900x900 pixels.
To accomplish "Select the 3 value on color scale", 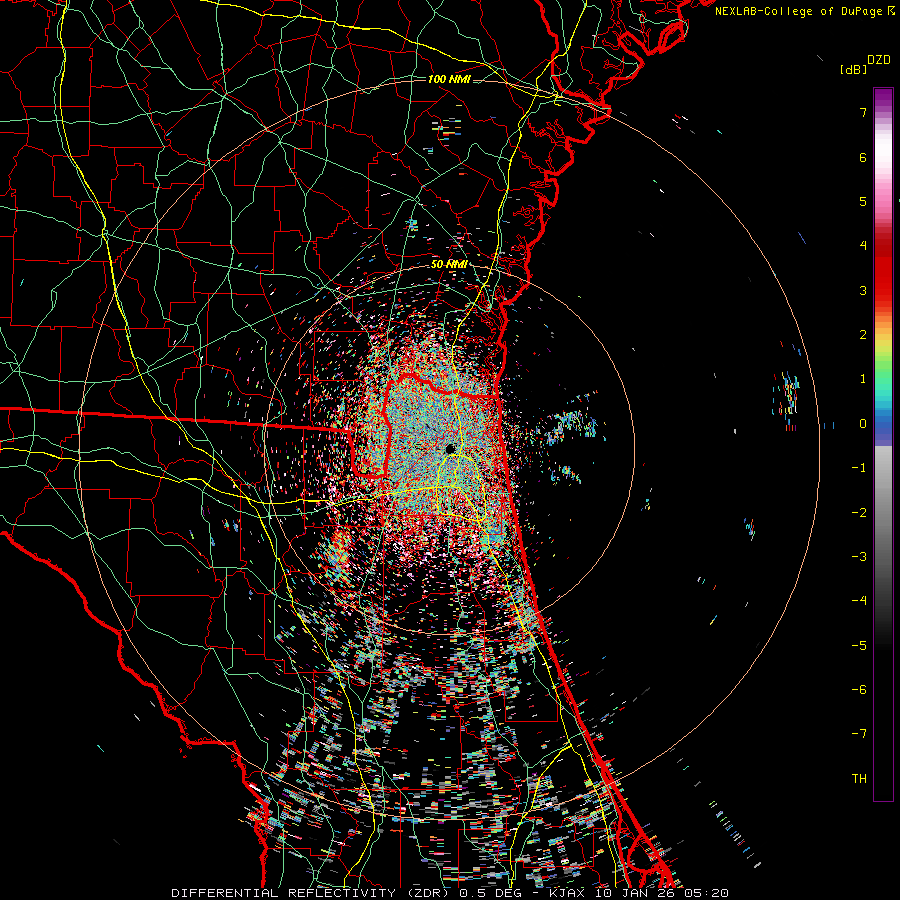I will coord(863,290).
